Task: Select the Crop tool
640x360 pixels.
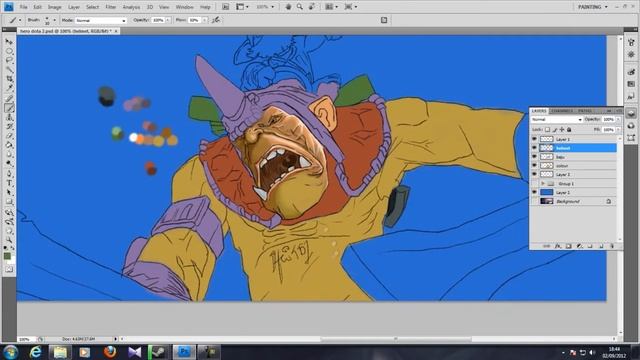Action: click(9, 79)
